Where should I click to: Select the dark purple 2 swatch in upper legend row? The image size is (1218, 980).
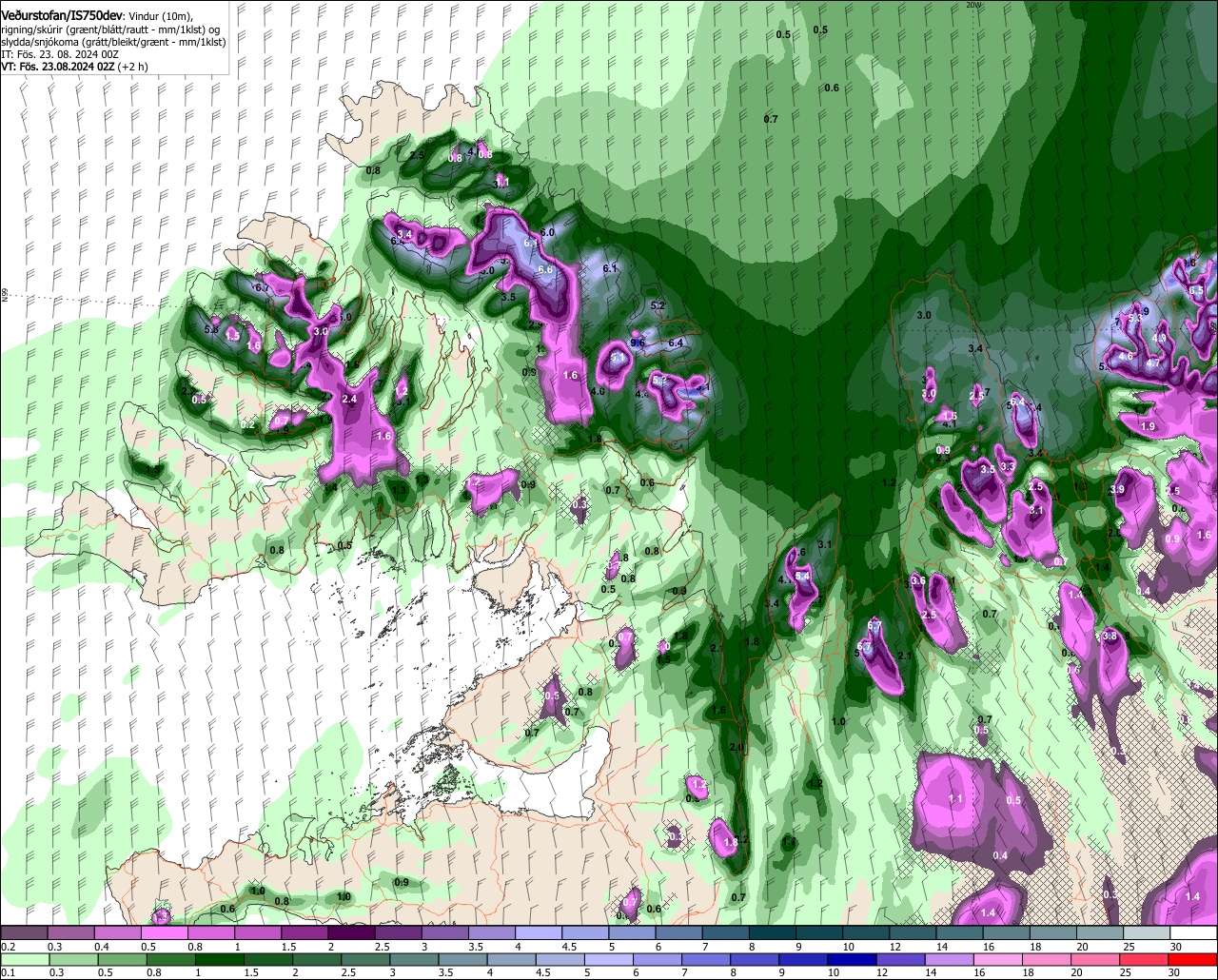tap(351, 932)
